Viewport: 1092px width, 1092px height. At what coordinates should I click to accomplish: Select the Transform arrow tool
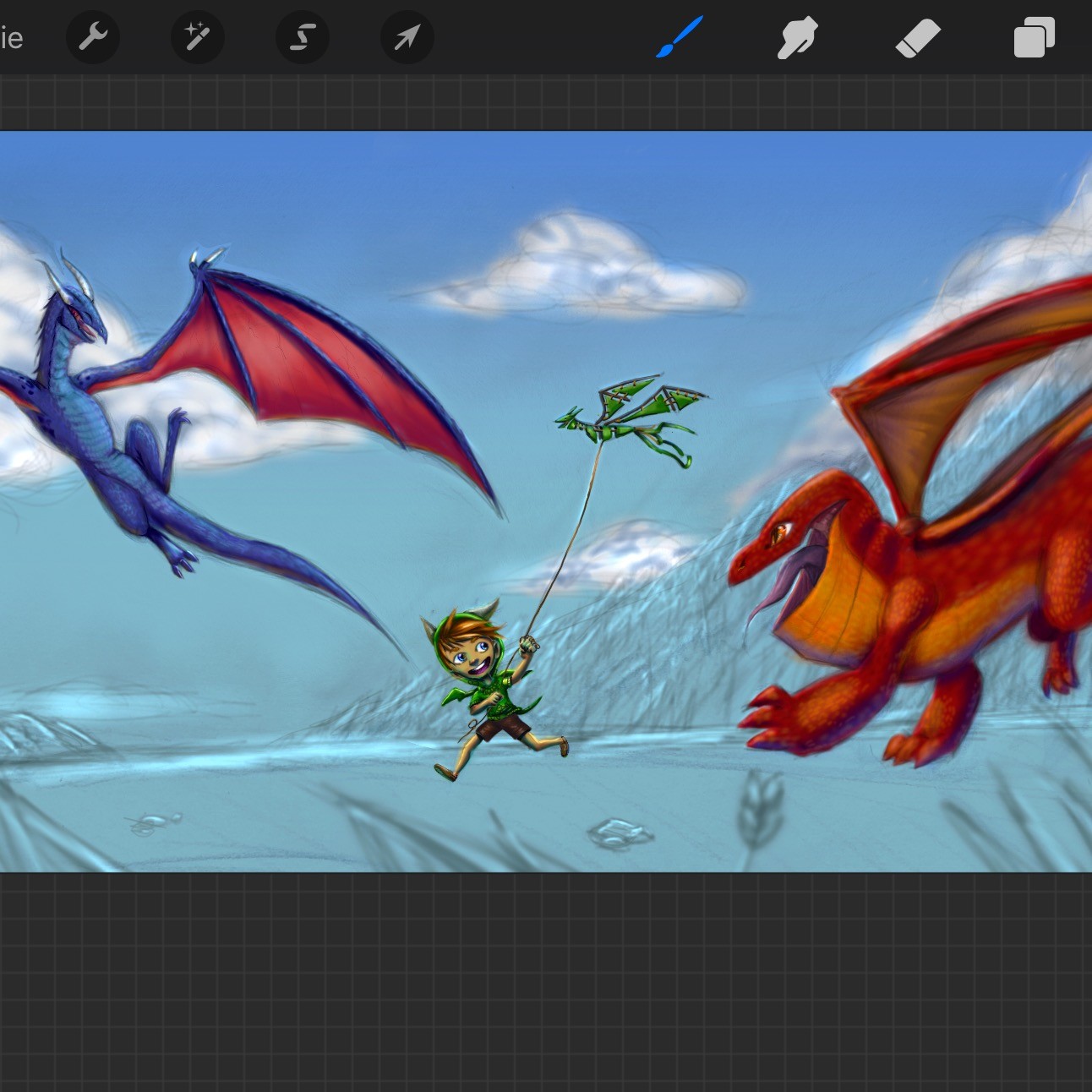[x=407, y=37]
